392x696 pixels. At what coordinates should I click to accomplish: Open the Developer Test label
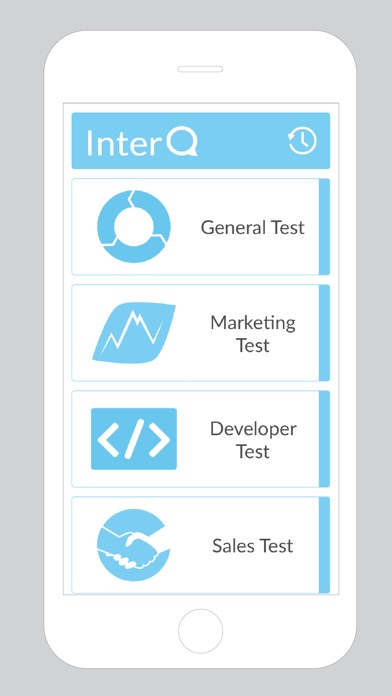coord(253,440)
